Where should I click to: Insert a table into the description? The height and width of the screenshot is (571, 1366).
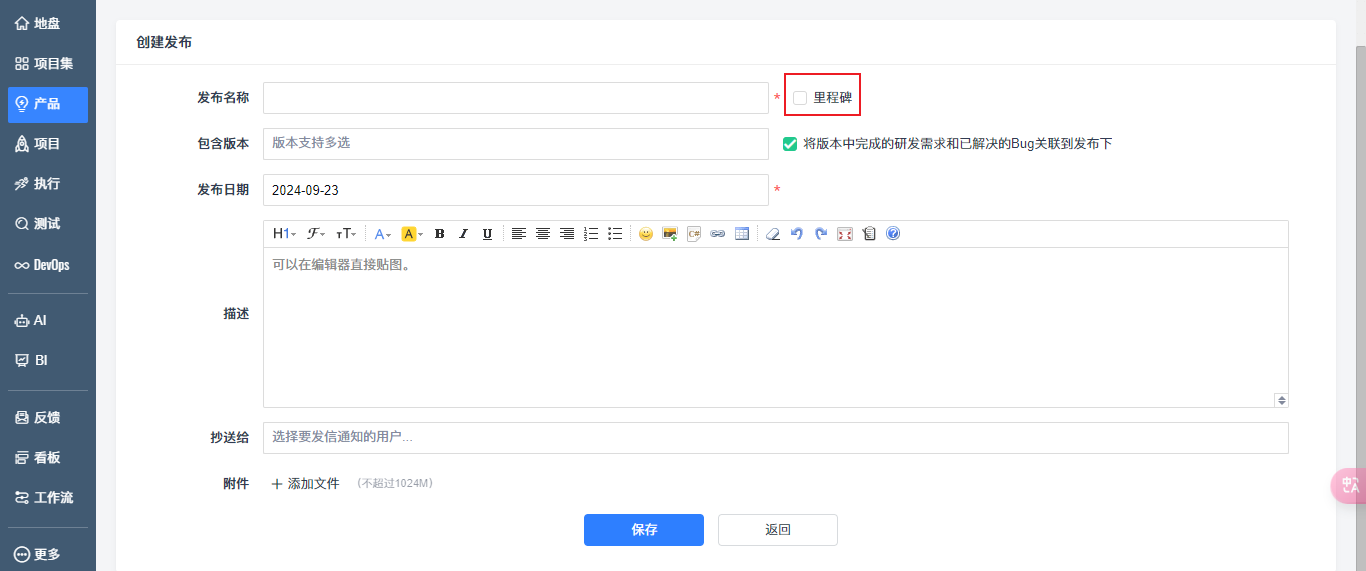pyautogui.click(x=742, y=234)
